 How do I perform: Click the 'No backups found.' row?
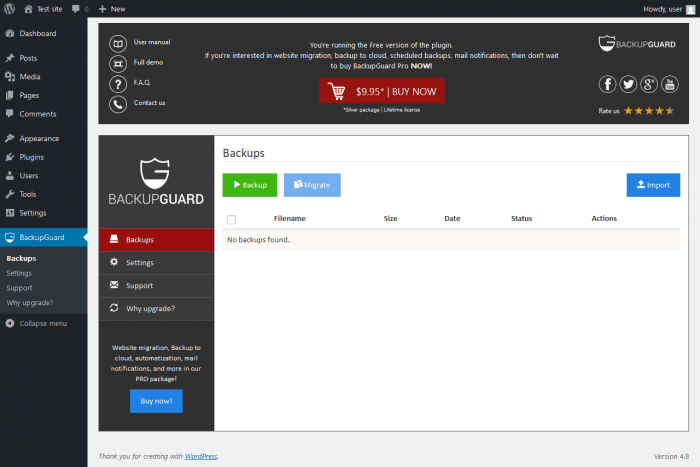point(451,240)
